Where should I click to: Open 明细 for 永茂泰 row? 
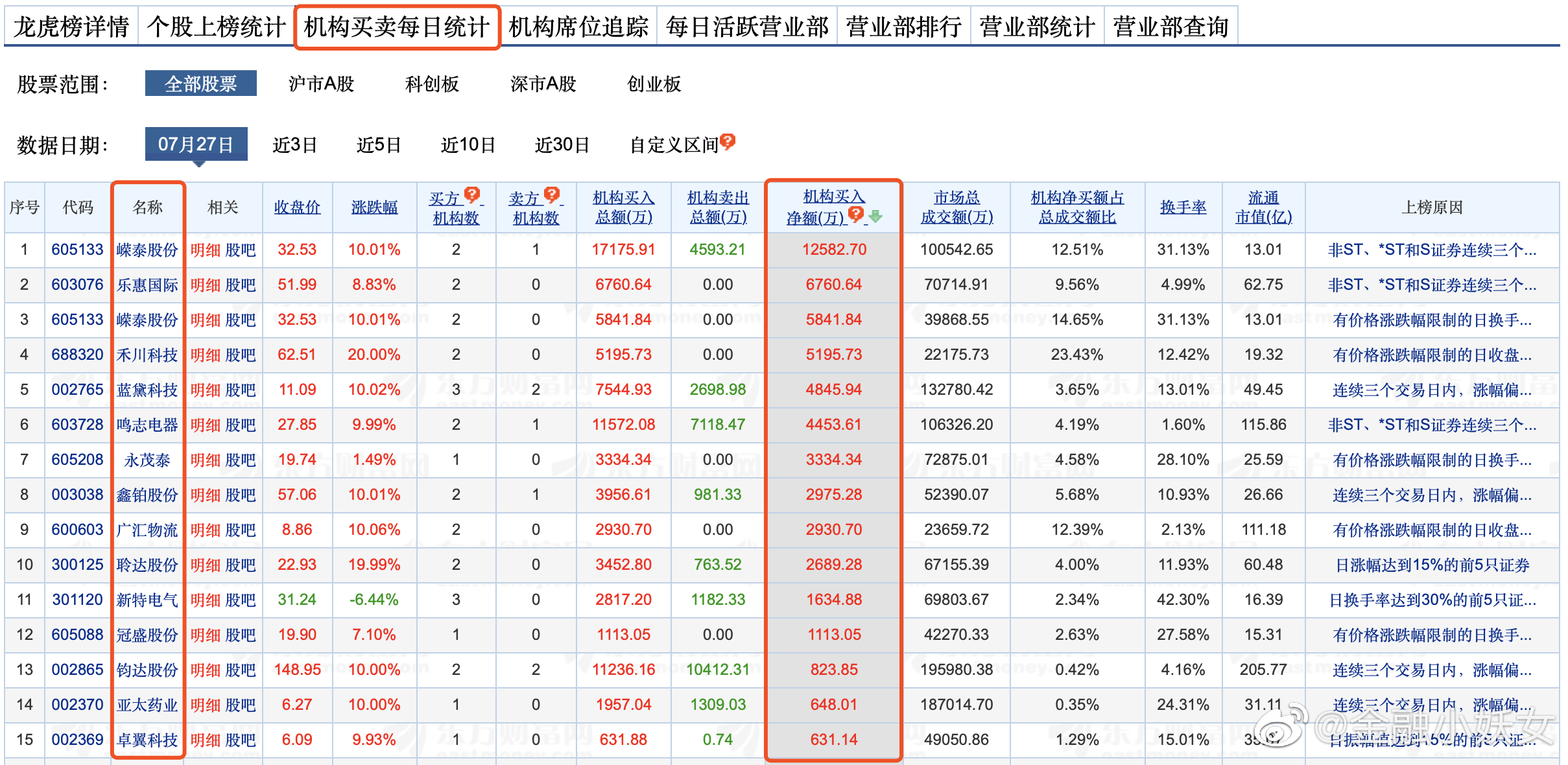(x=206, y=460)
